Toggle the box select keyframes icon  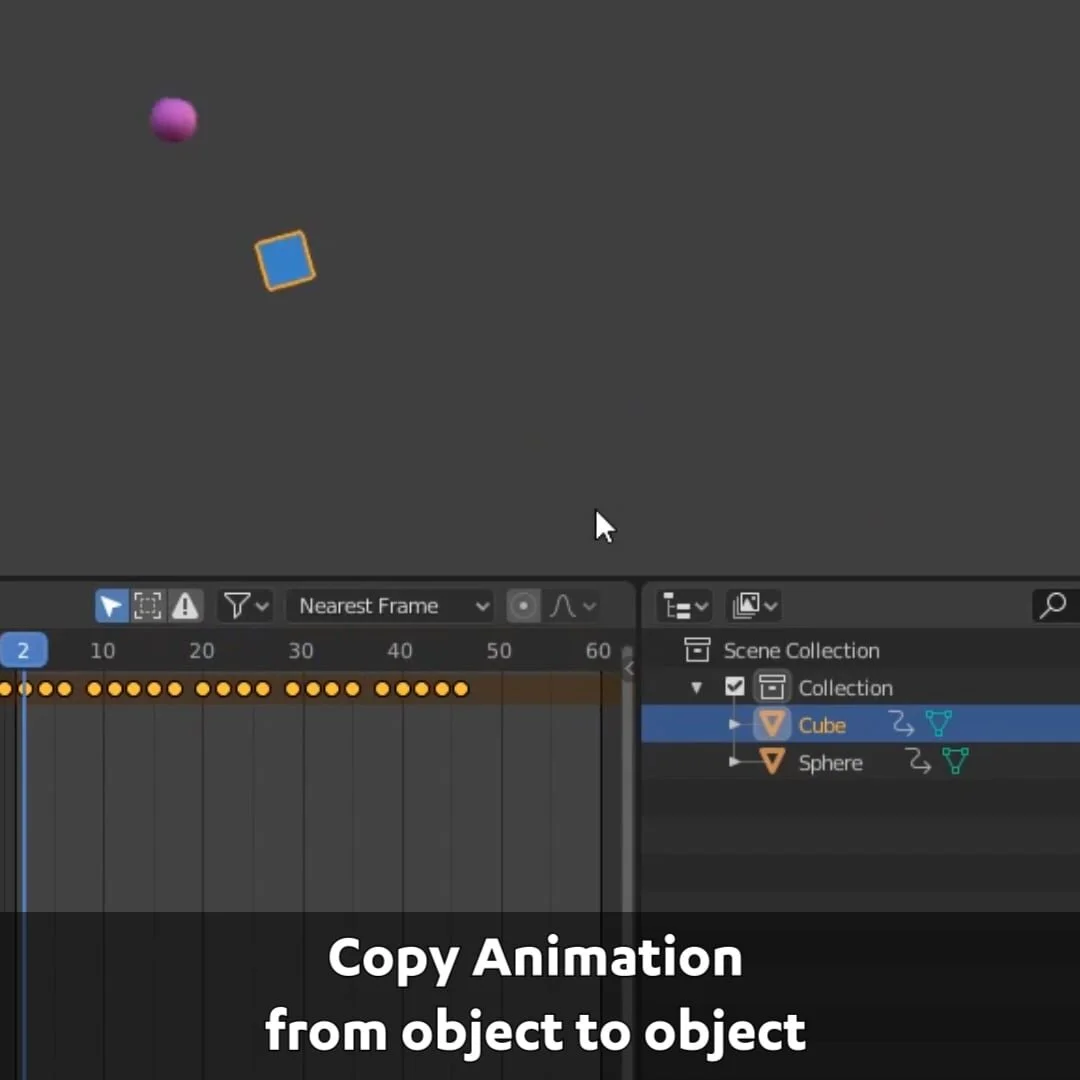(147, 606)
